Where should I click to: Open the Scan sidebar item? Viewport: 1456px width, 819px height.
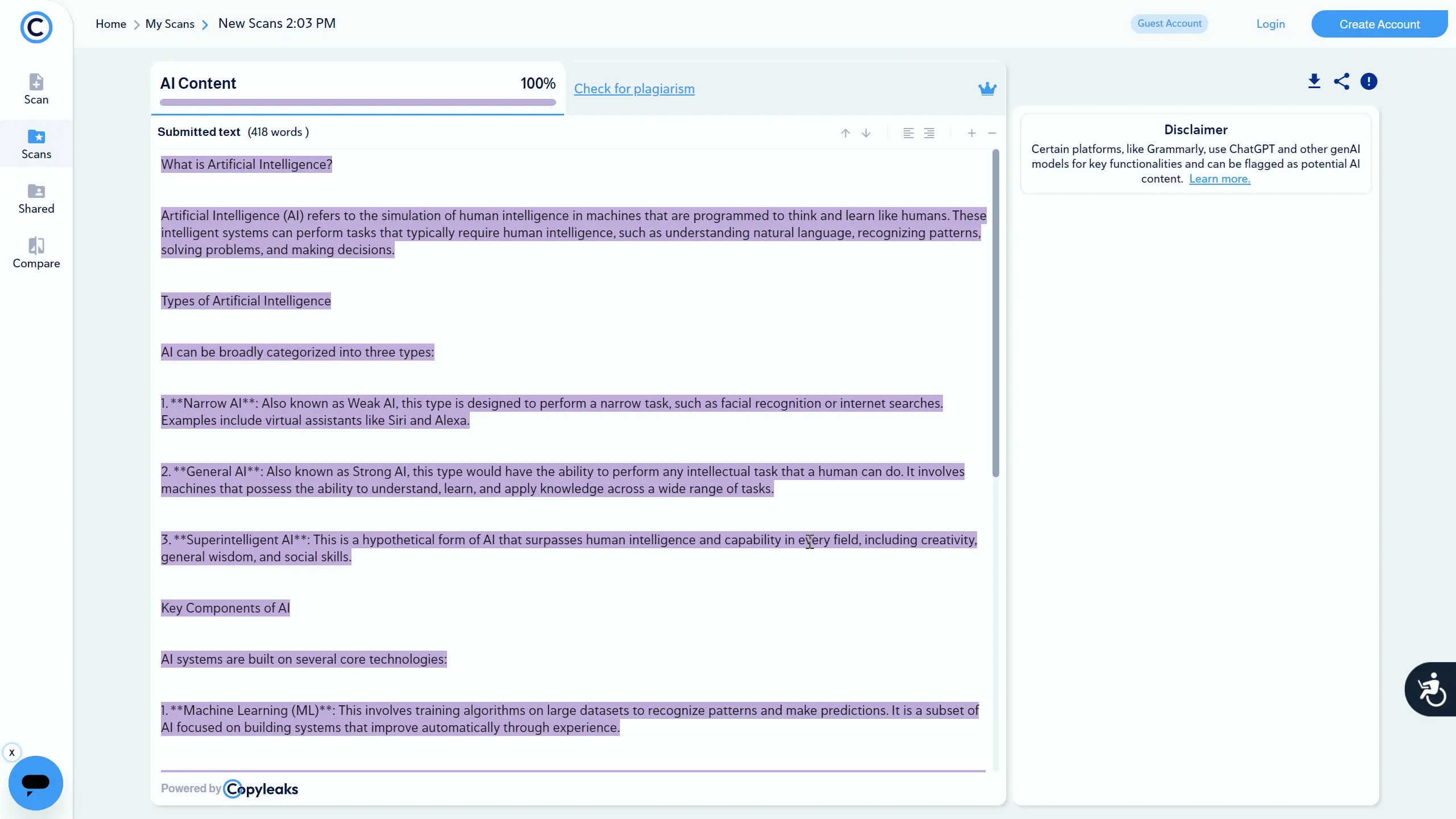(36, 89)
